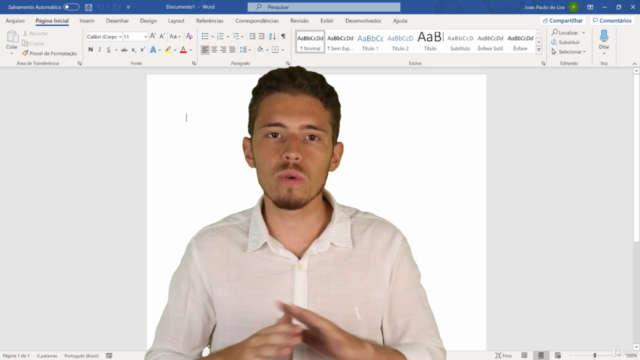The height and width of the screenshot is (360, 640).
Task: Toggle Salvamento Automático switch
Action: 71,7
